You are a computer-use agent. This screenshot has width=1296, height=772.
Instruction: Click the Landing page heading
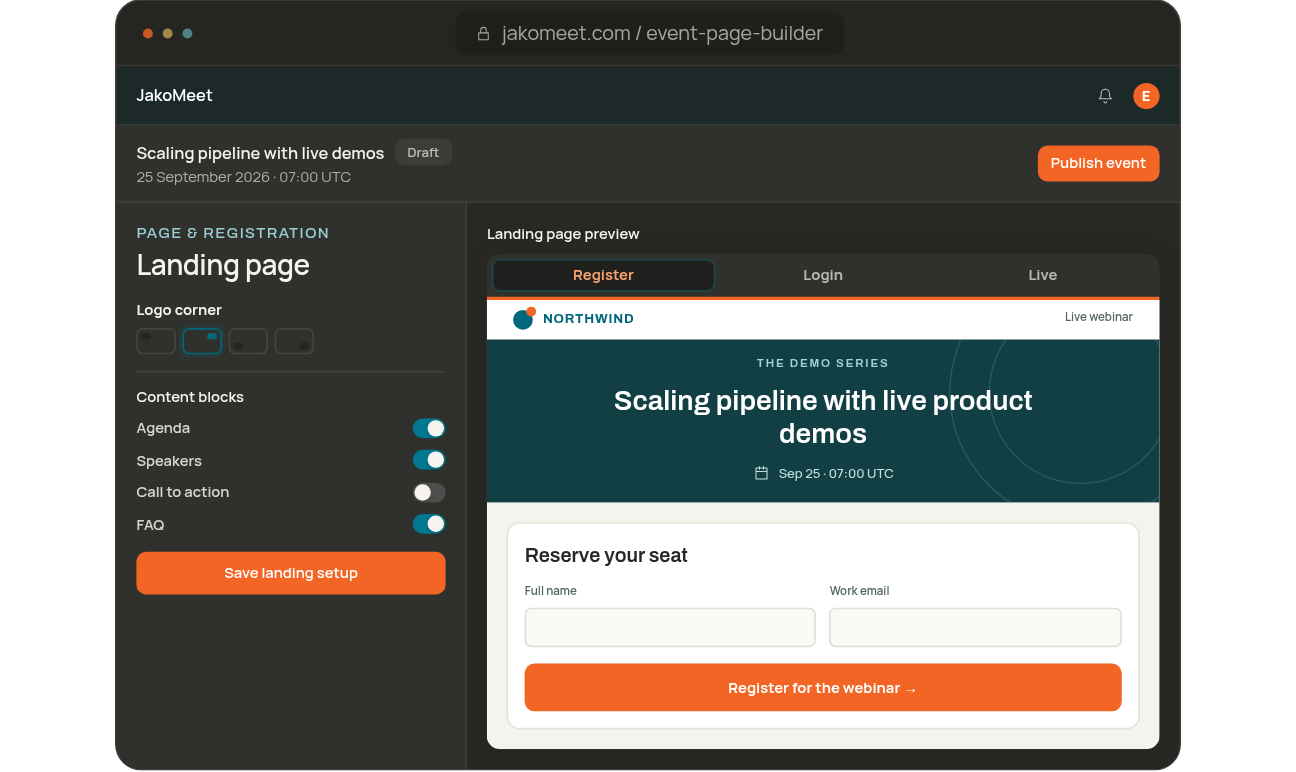click(x=223, y=265)
